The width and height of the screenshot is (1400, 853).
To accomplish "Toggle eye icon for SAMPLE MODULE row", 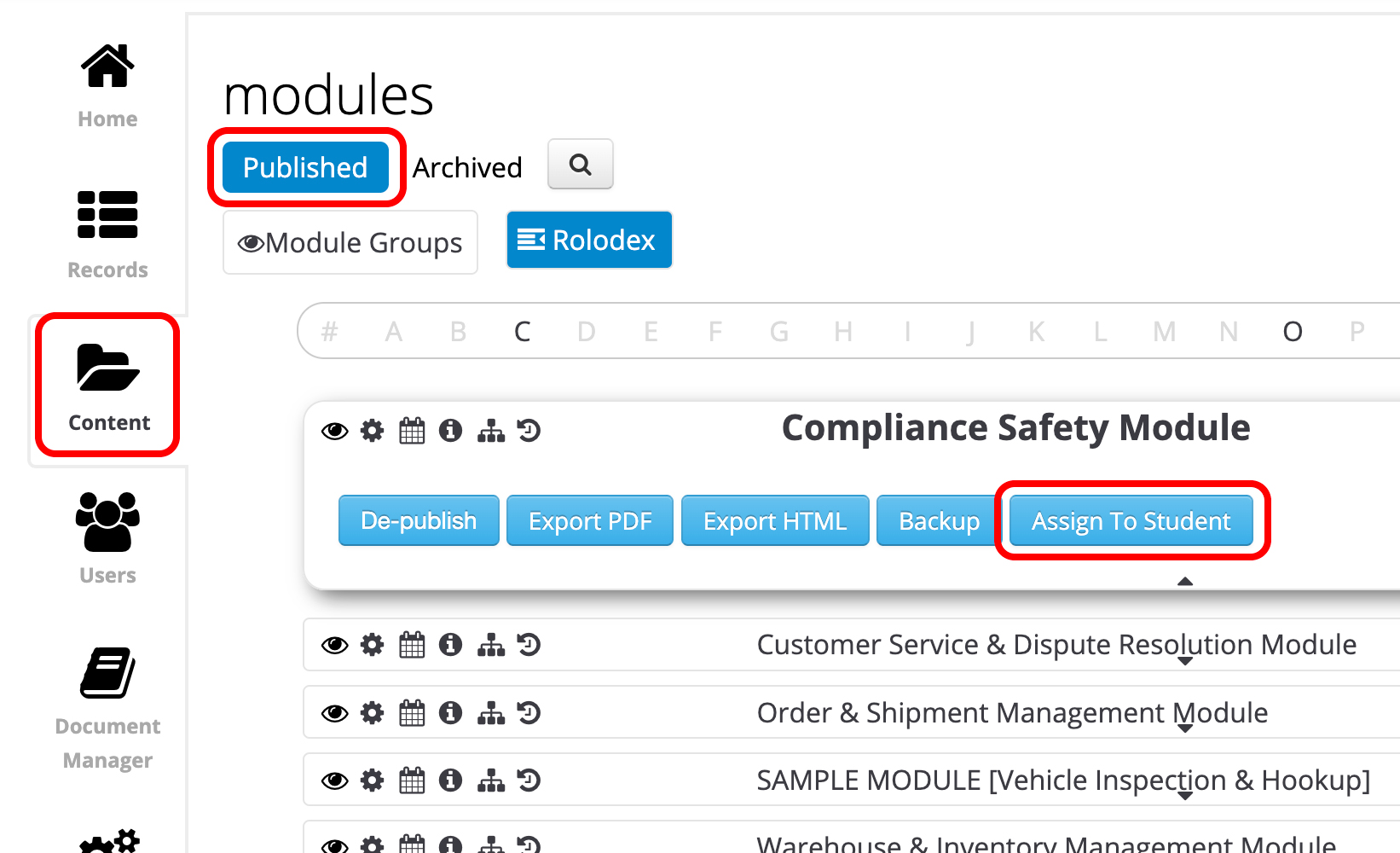I will point(335,780).
